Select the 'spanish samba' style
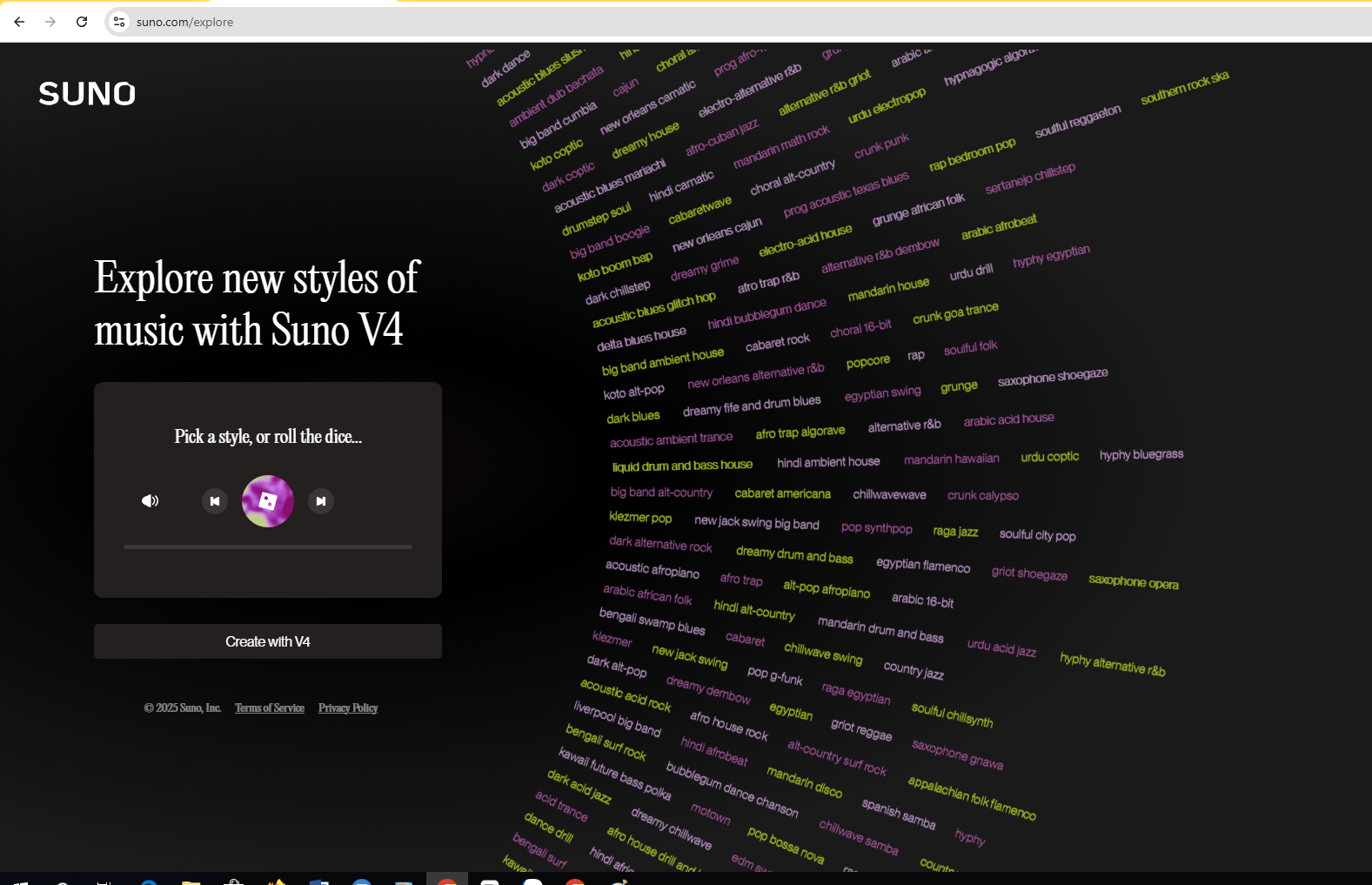This screenshot has height=885, width=1372. point(899,814)
